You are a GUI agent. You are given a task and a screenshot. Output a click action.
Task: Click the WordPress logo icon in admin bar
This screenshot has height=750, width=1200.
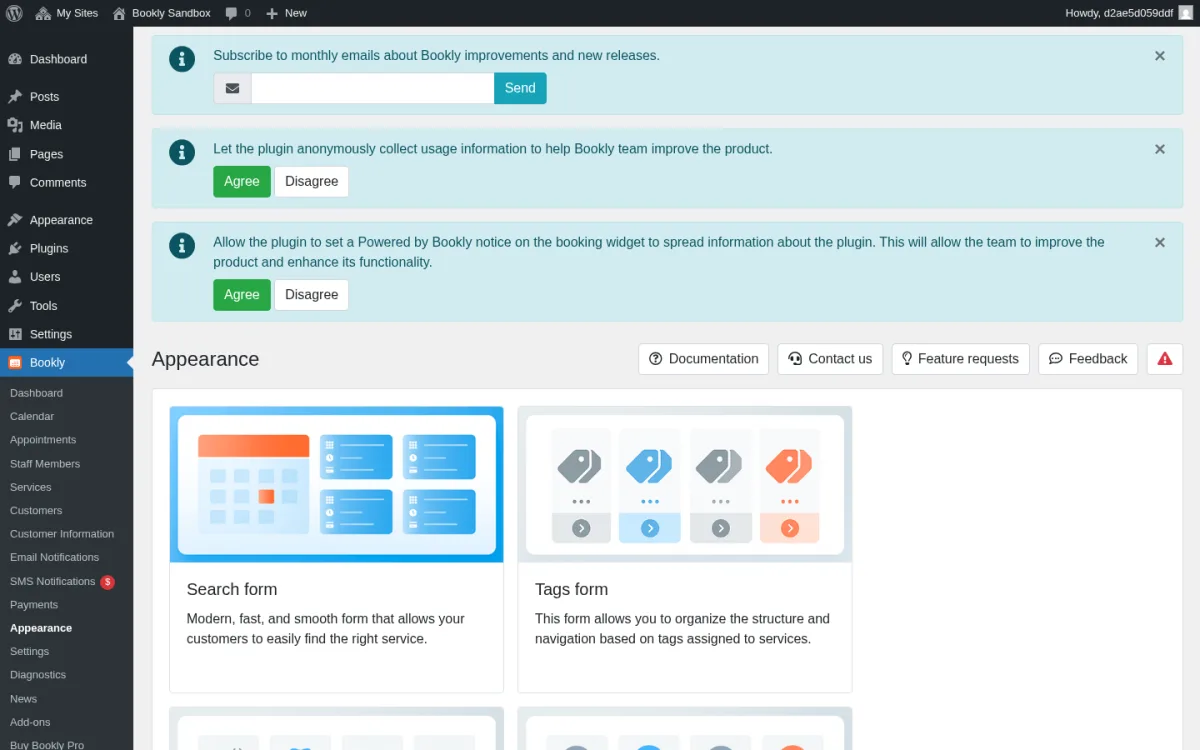(14, 13)
